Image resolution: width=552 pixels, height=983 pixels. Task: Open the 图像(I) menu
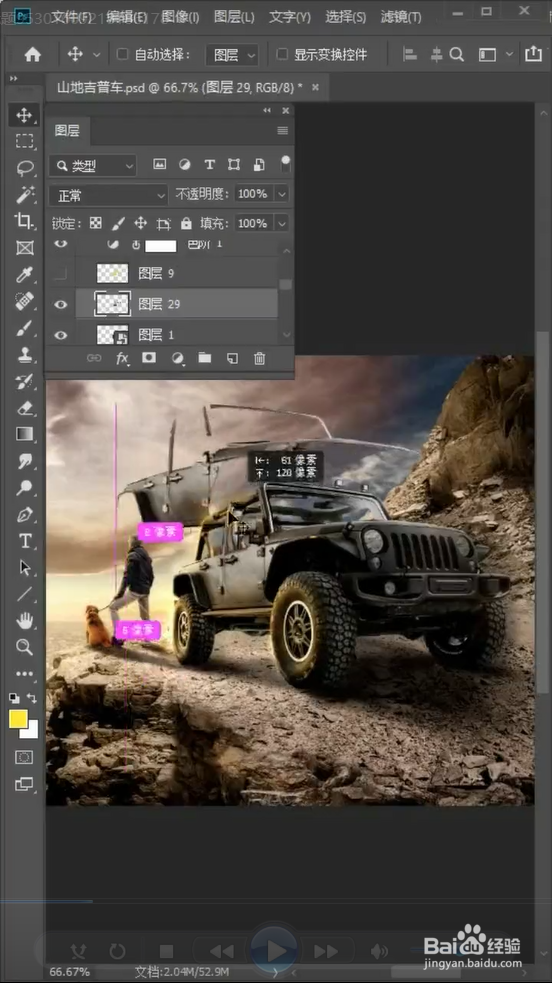click(180, 17)
